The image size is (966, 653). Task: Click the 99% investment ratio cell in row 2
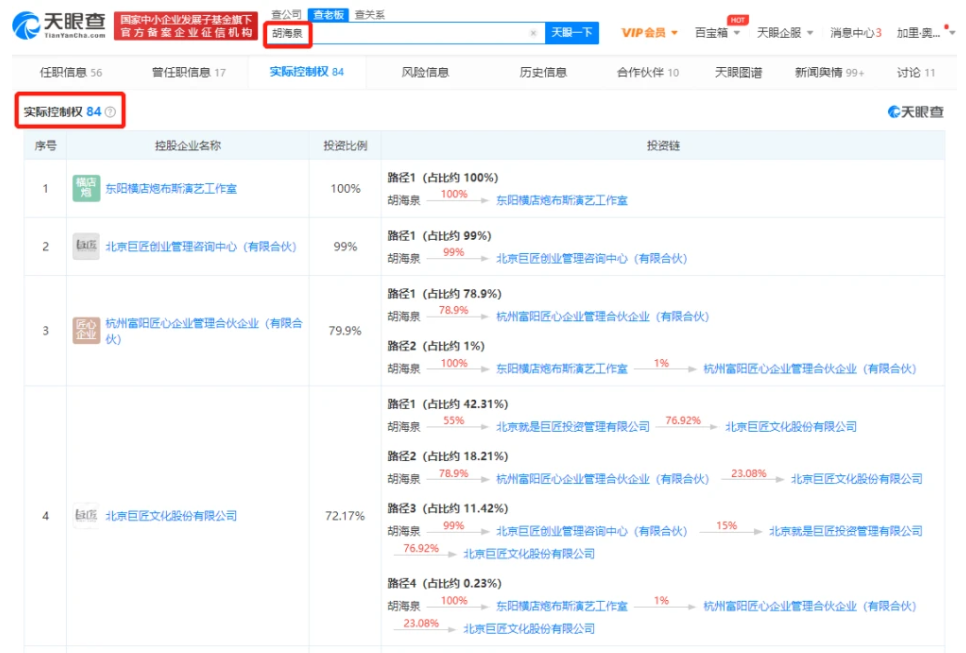[x=345, y=246]
